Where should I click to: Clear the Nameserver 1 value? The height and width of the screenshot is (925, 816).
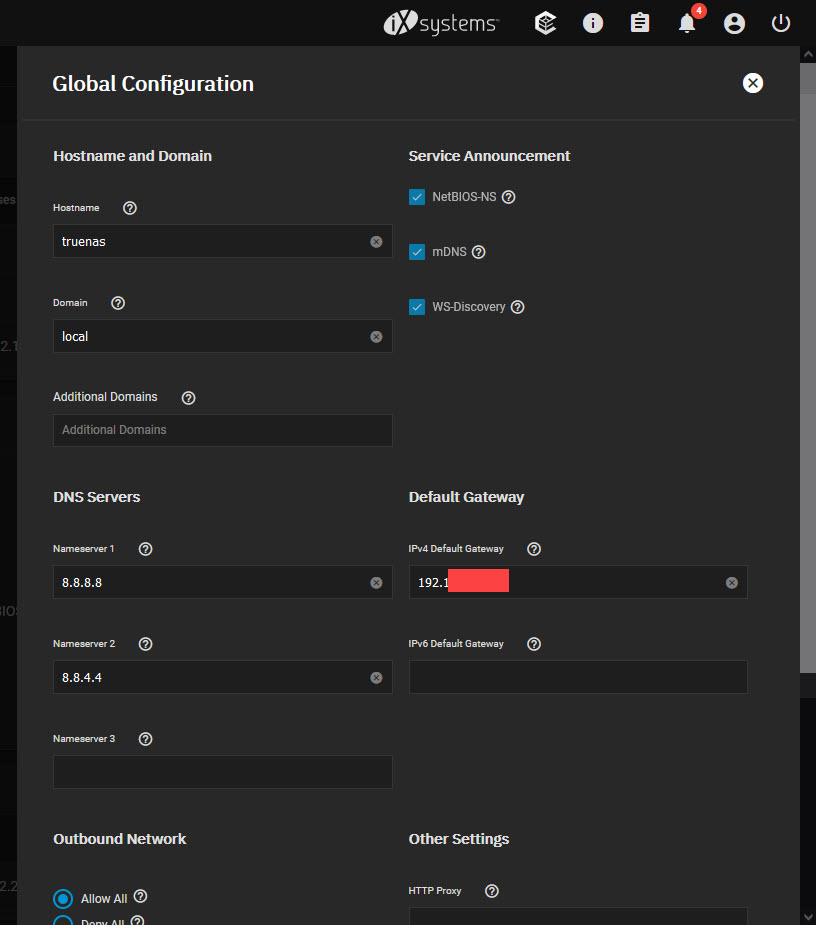point(376,583)
